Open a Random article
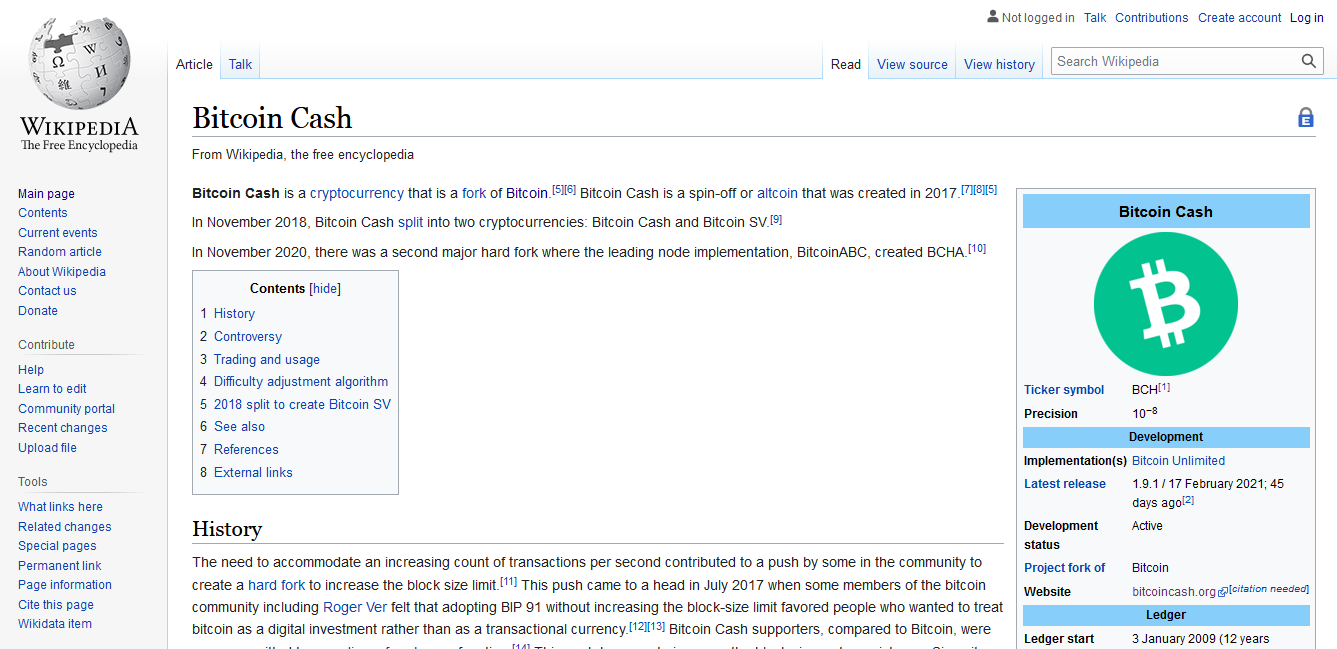The width and height of the screenshot is (1337, 649). [60, 252]
